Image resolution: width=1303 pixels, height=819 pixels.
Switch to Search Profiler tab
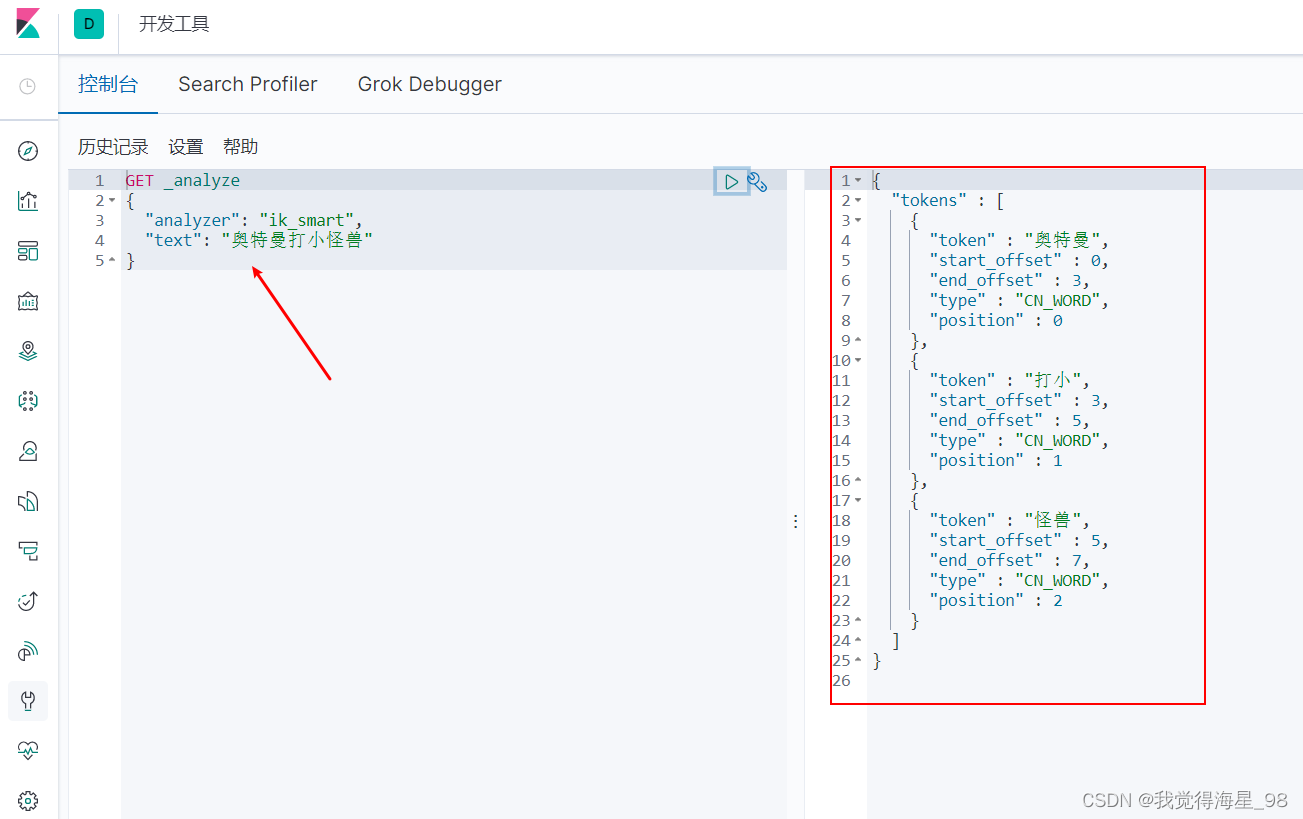tap(248, 84)
